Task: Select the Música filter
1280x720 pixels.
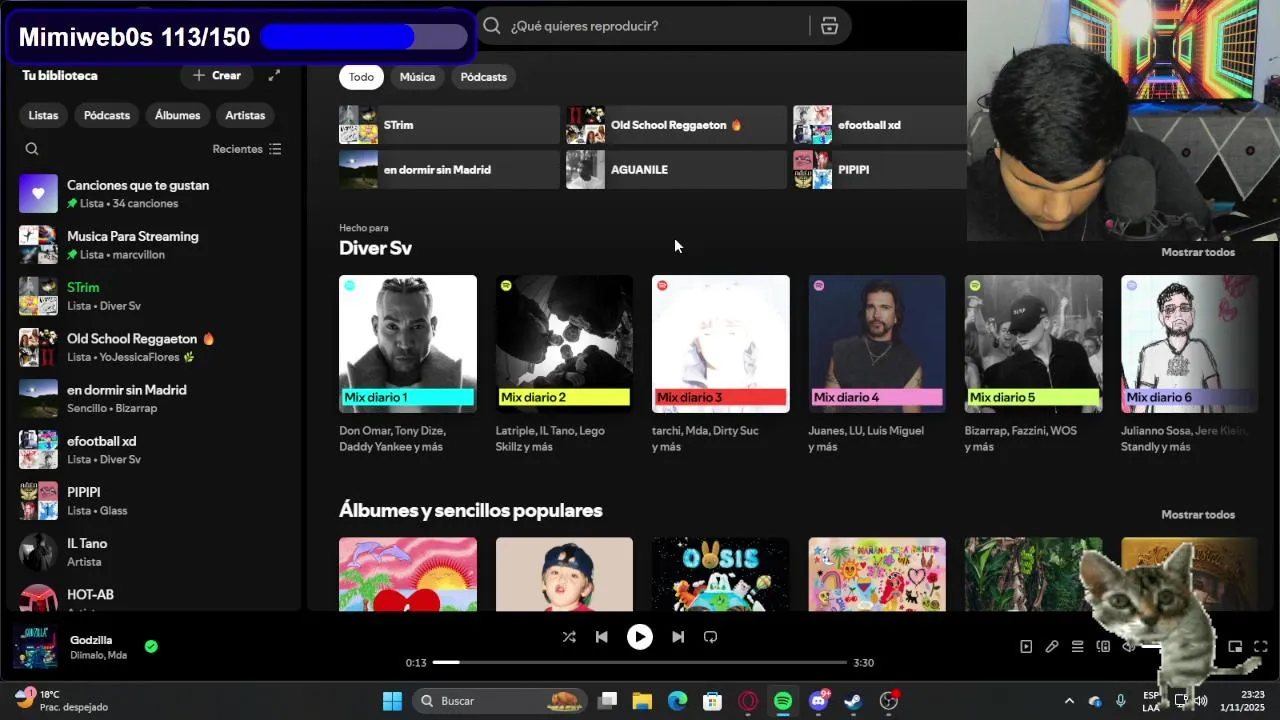Action: click(x=417, y=77)
